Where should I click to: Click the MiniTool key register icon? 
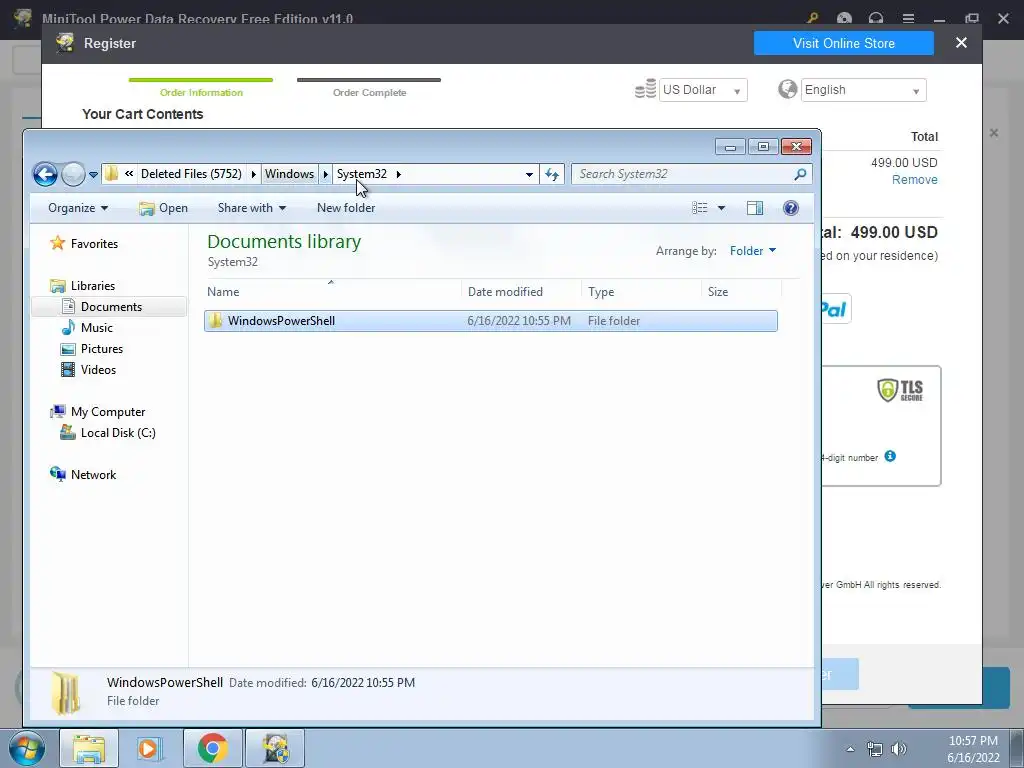click(812, 18)
